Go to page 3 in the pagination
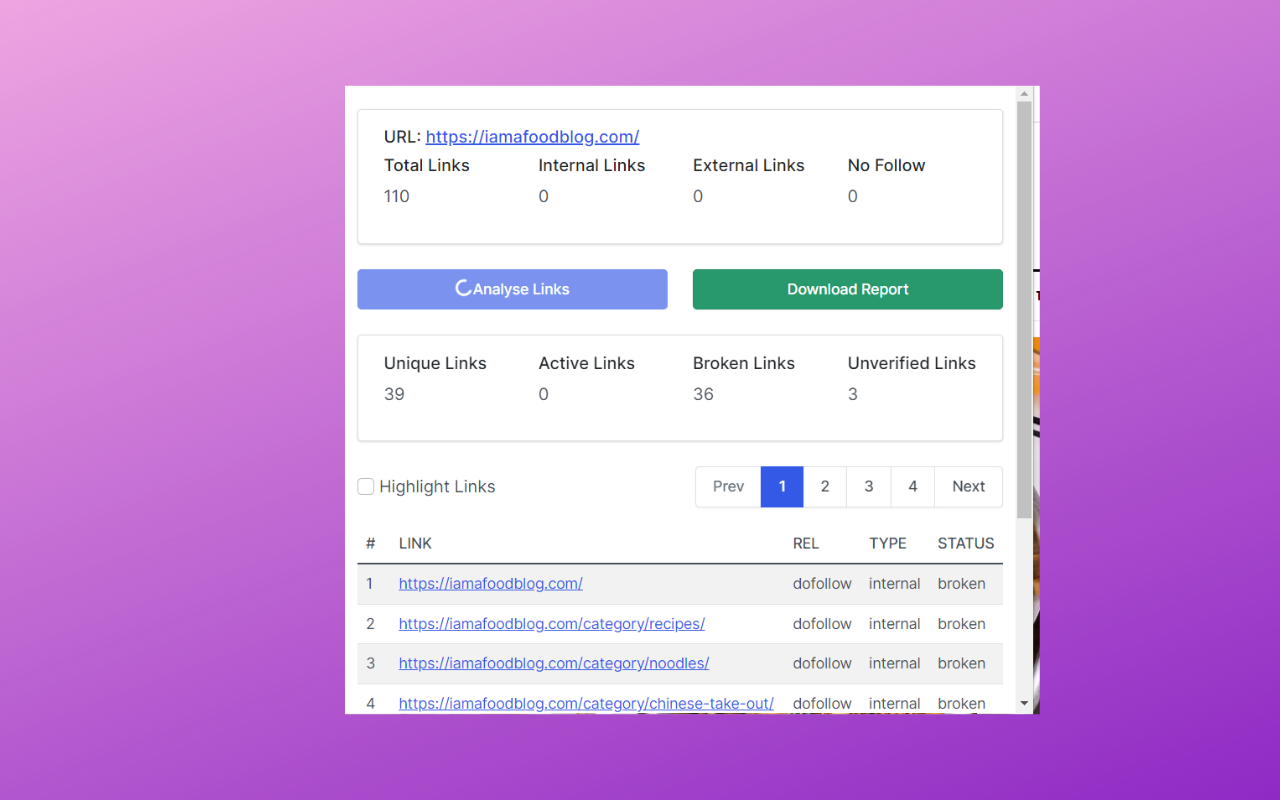Screen dimensions: 1280x800 pyautogui.click(x=868, y=486)
